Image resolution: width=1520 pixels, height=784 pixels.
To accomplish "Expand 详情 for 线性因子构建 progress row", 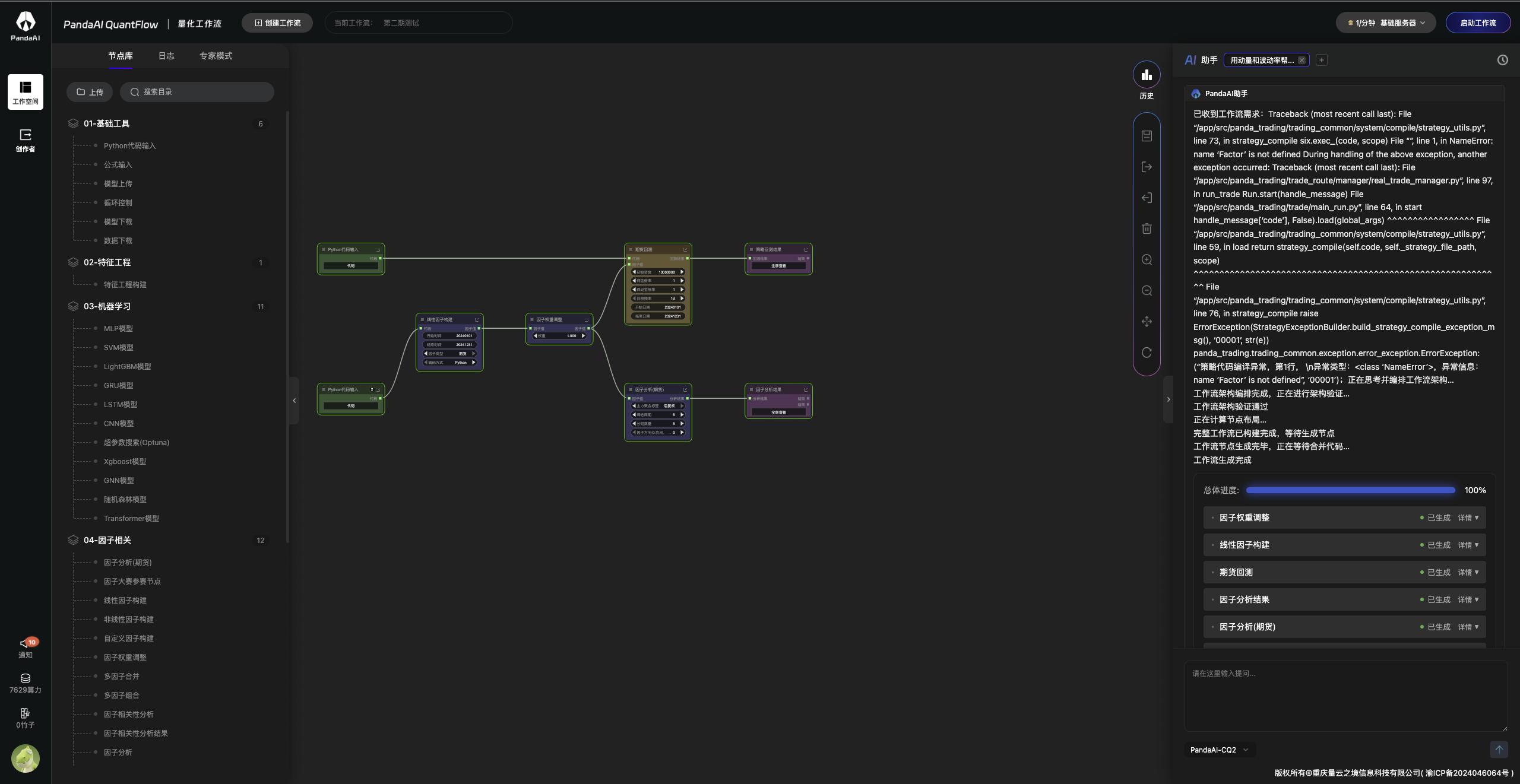I will pos(1468,545).
